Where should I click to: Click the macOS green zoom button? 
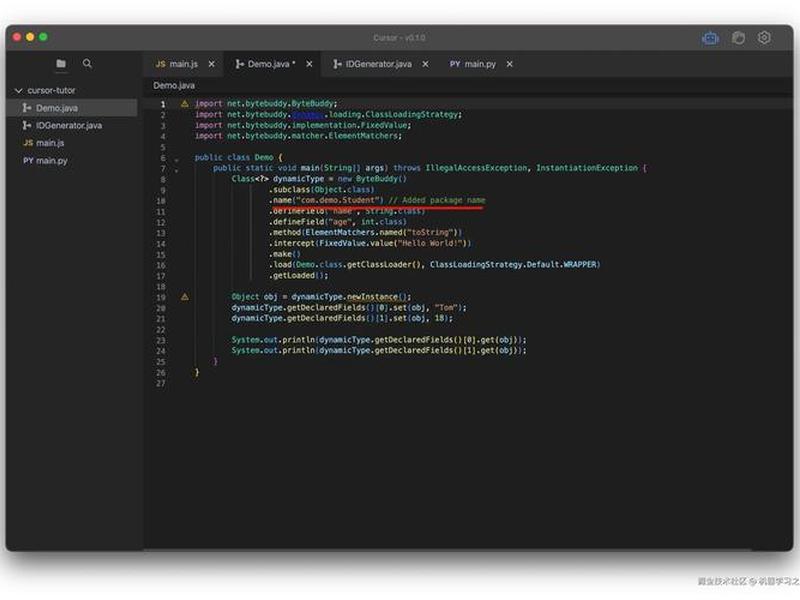coord(43,37)
